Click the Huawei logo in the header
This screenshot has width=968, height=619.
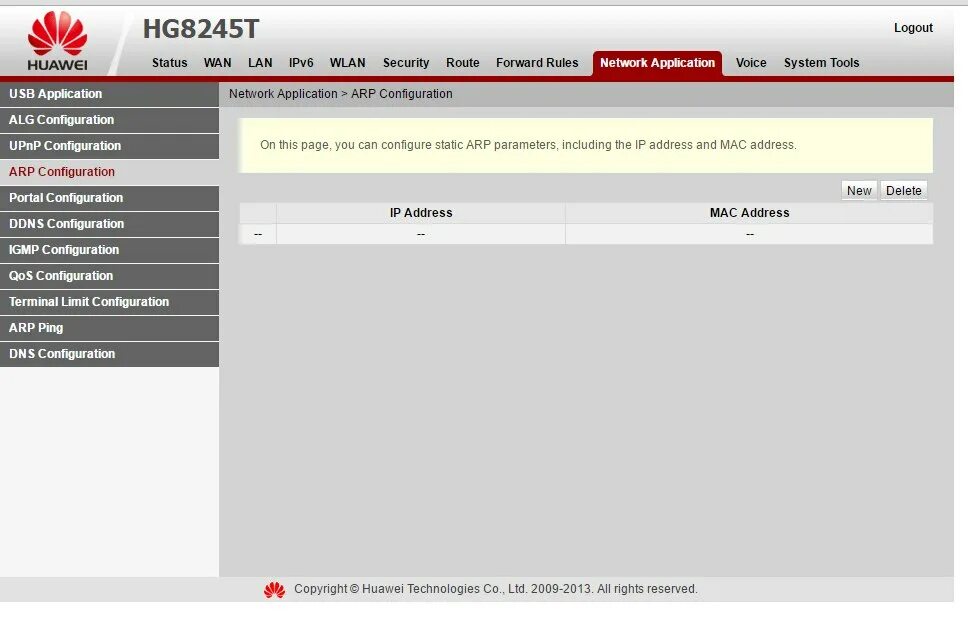(x=57, y=41)
